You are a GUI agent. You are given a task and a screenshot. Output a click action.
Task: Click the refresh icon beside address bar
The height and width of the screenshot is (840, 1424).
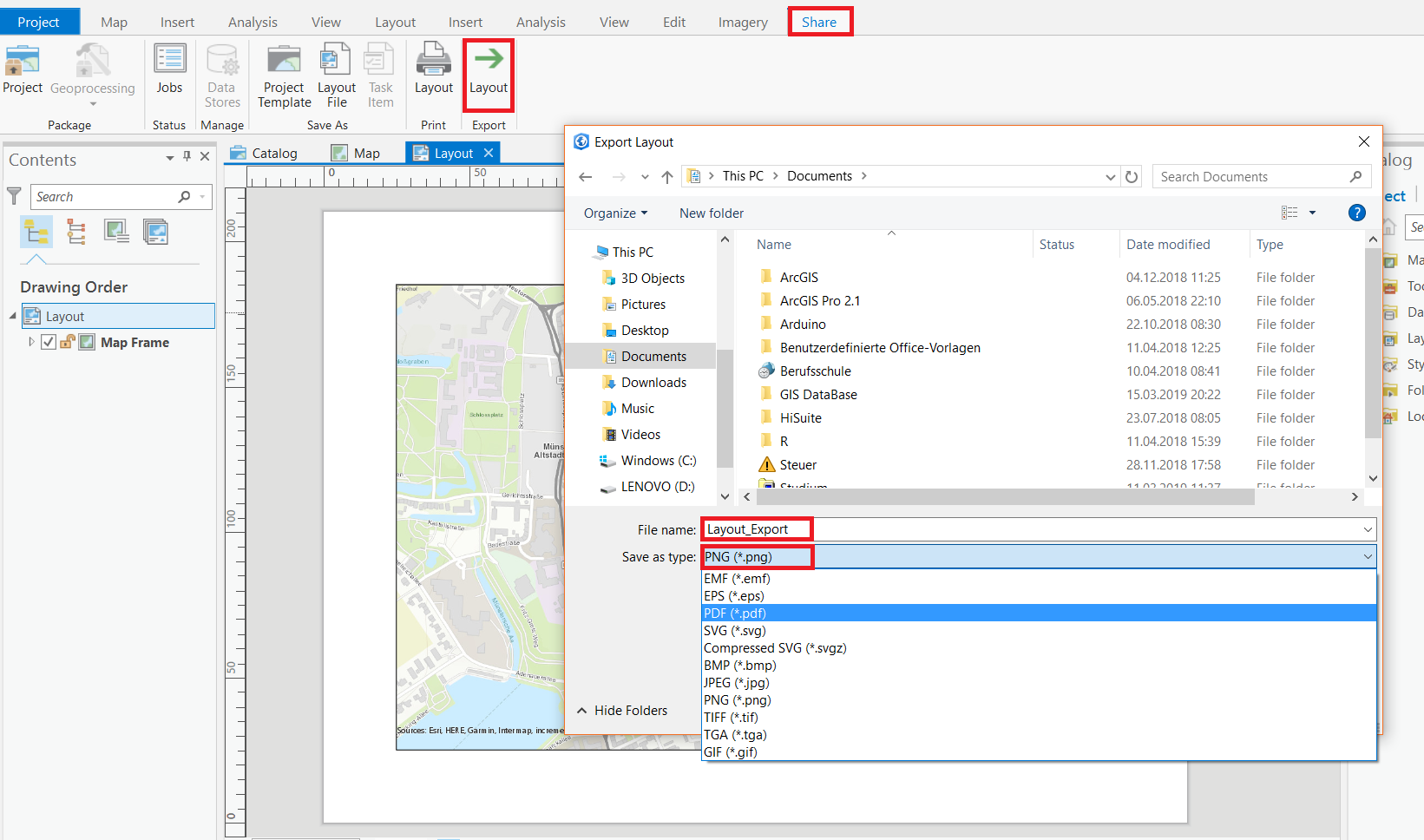(1132, 177)
